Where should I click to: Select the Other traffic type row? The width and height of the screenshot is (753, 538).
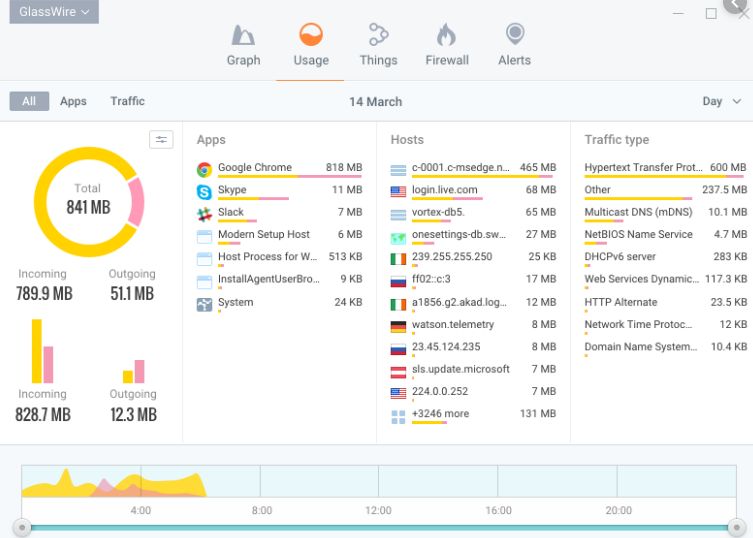coord(666,191)
